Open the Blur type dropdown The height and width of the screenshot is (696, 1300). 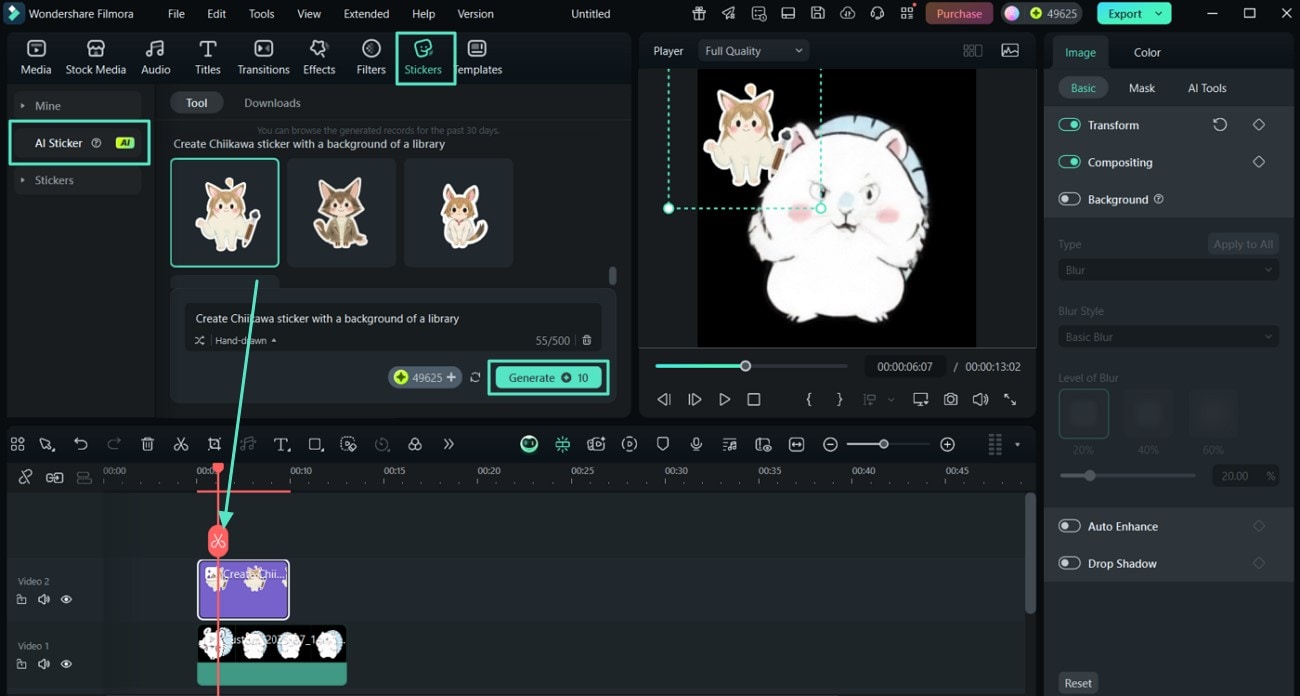(1168, 270)
